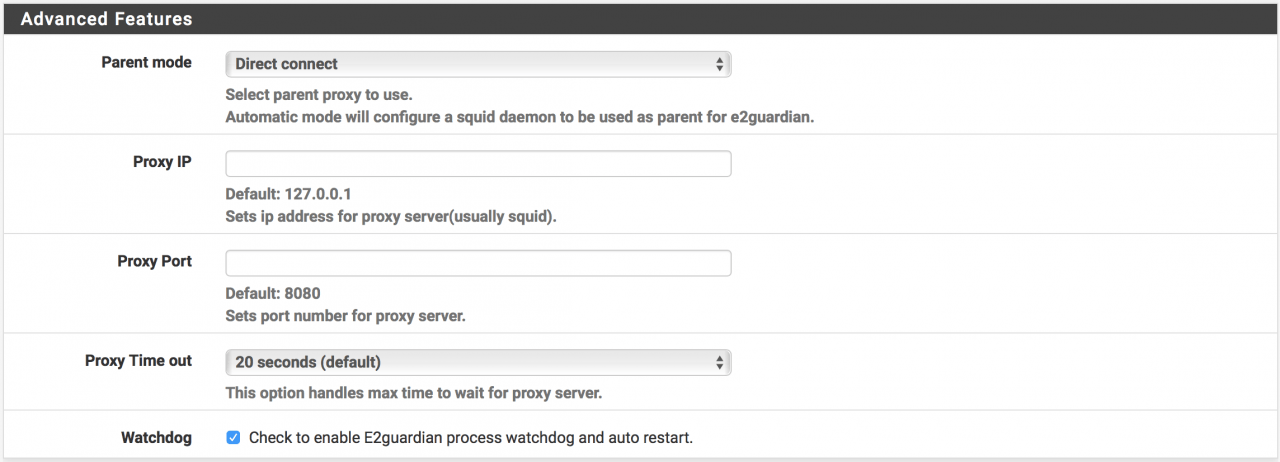Screen dimensions: 1280x462
Task: Click the arrows on 20 seconds selector
Action: (719, 362)
